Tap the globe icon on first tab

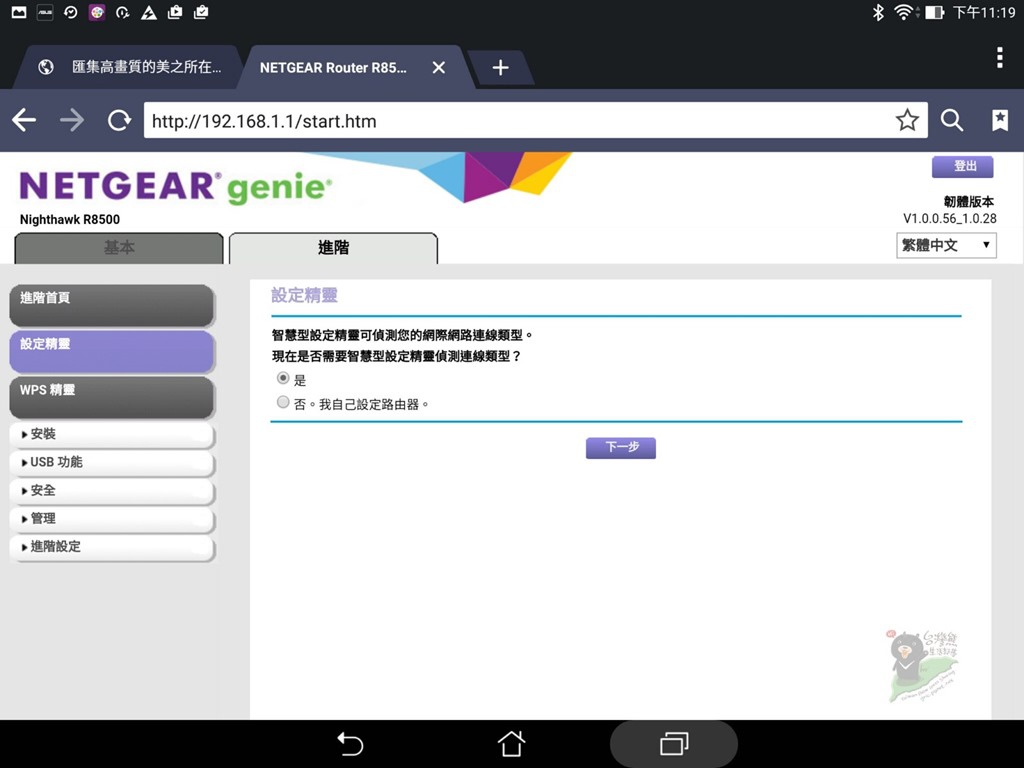coord(46,67)
